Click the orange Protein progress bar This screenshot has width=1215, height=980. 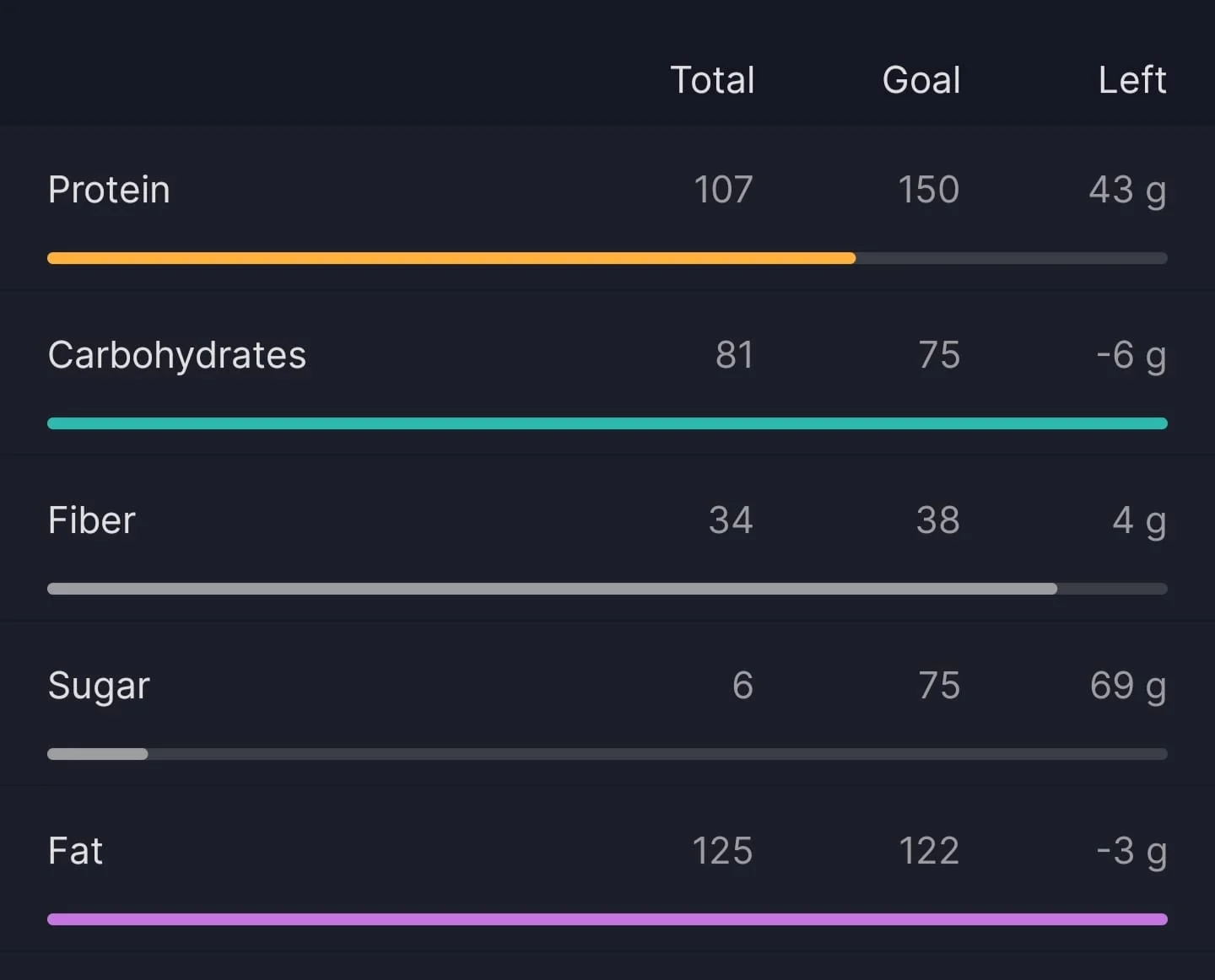451,258
